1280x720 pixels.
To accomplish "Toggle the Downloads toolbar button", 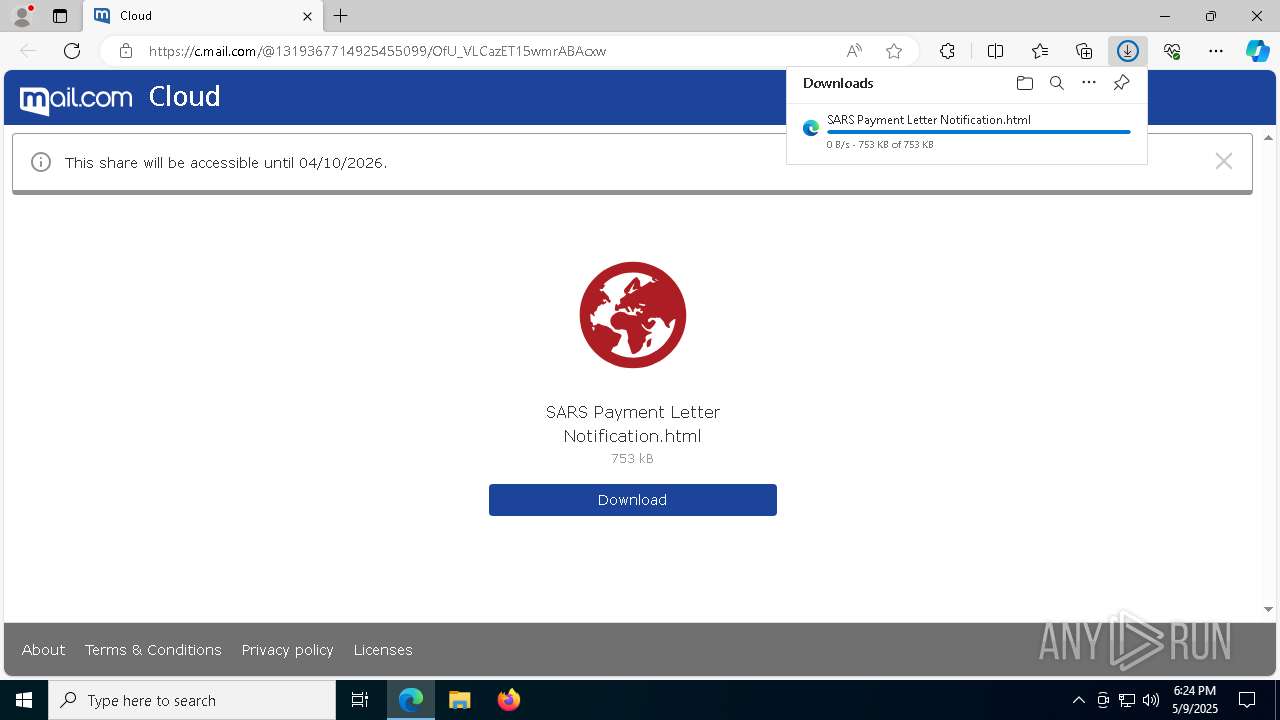I will (x=1128, y=51).
